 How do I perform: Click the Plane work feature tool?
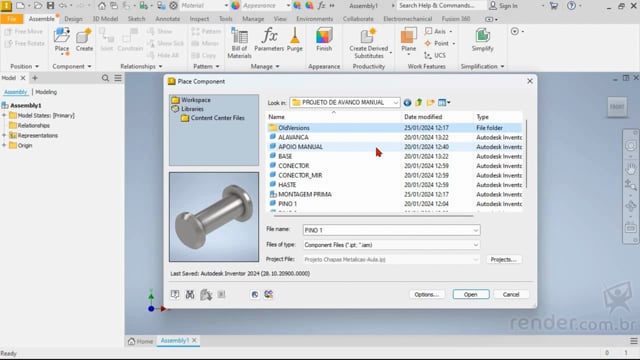tap(408, 40)
